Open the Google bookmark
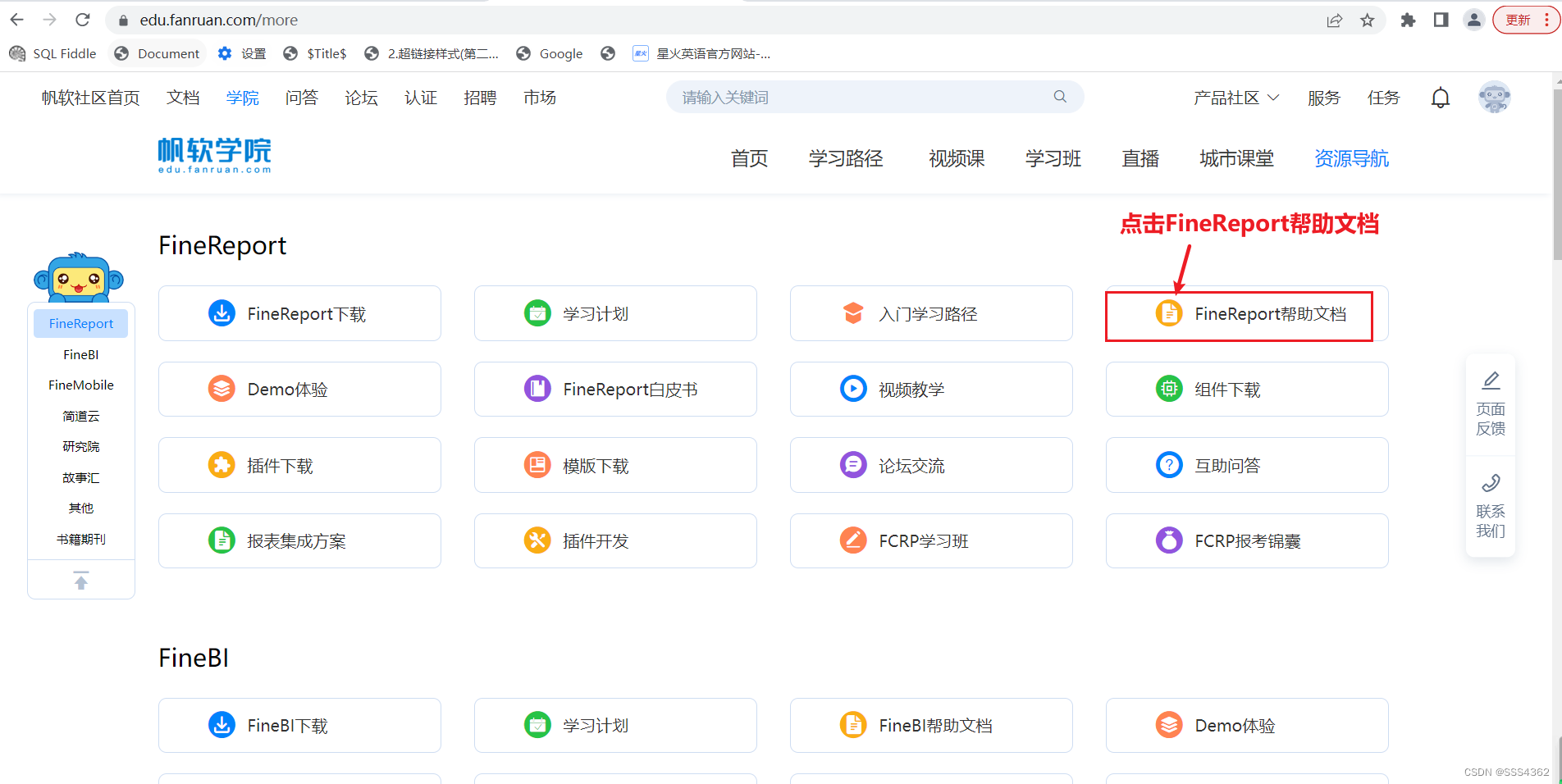The height and width of the screenshot is (784, 1562). [550, 53]
